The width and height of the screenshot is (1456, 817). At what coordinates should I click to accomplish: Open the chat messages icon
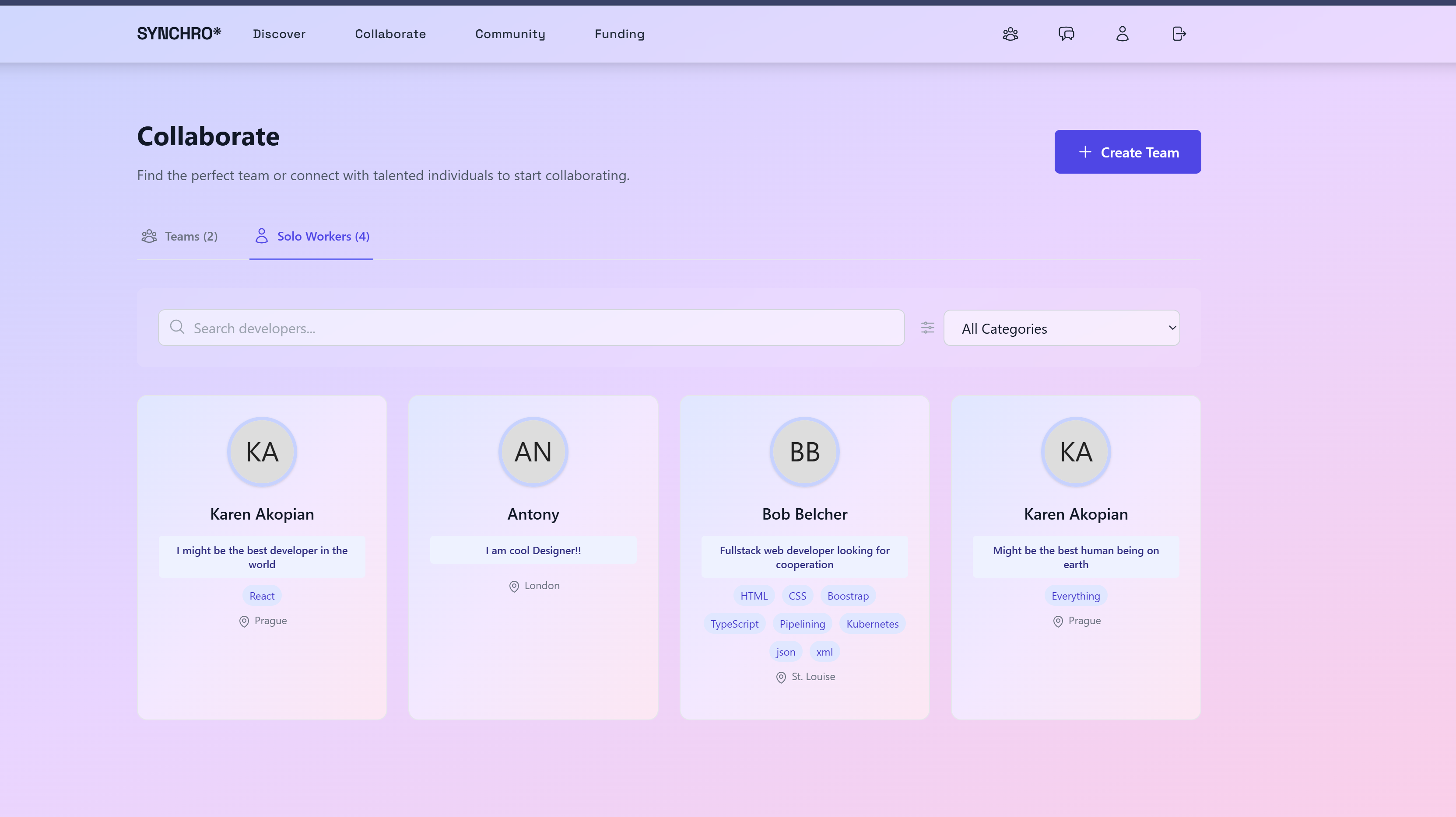coord(1066,34)
